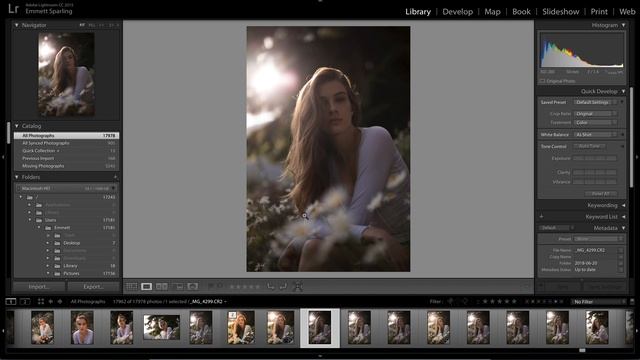Click the Lr application logo
The height and width of the screenshot is (360, 640).
(13, 9)
